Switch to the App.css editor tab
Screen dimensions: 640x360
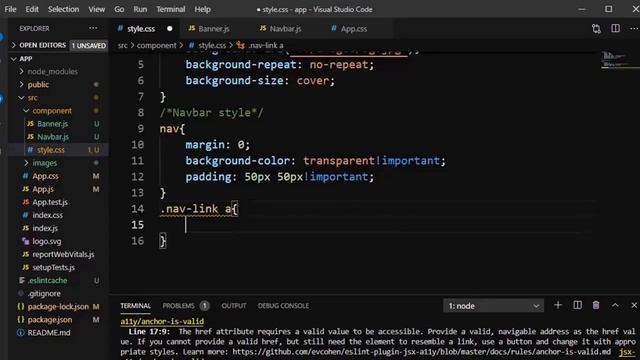click(353, 29)
